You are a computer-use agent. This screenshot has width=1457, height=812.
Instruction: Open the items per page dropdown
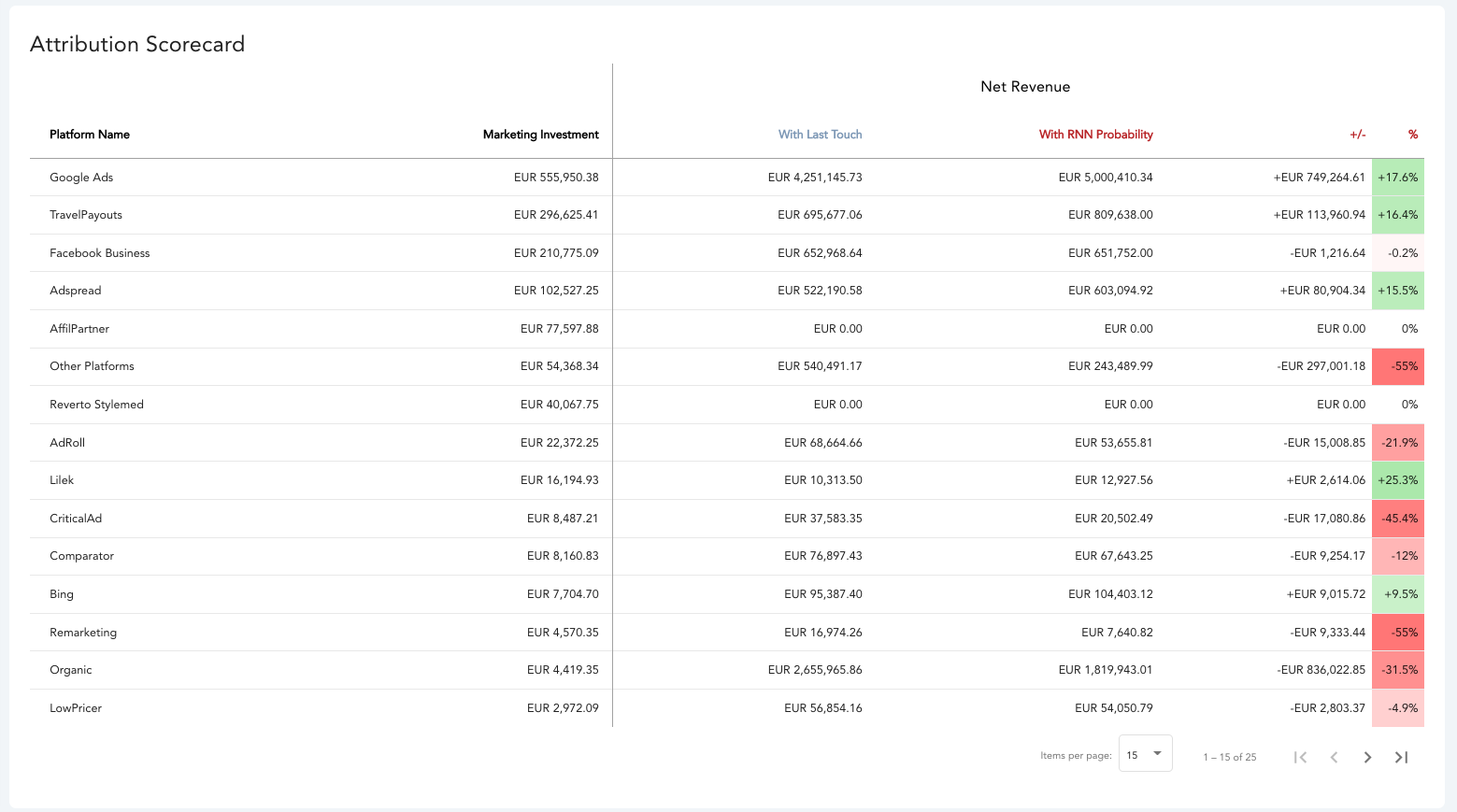pyautogui.click(x=1146, y=753)
